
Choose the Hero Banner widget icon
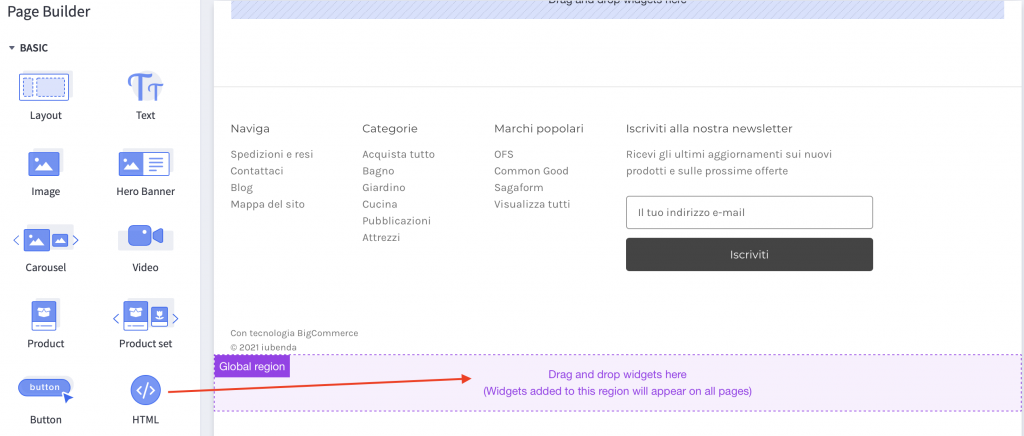click(x=146, y=163)
